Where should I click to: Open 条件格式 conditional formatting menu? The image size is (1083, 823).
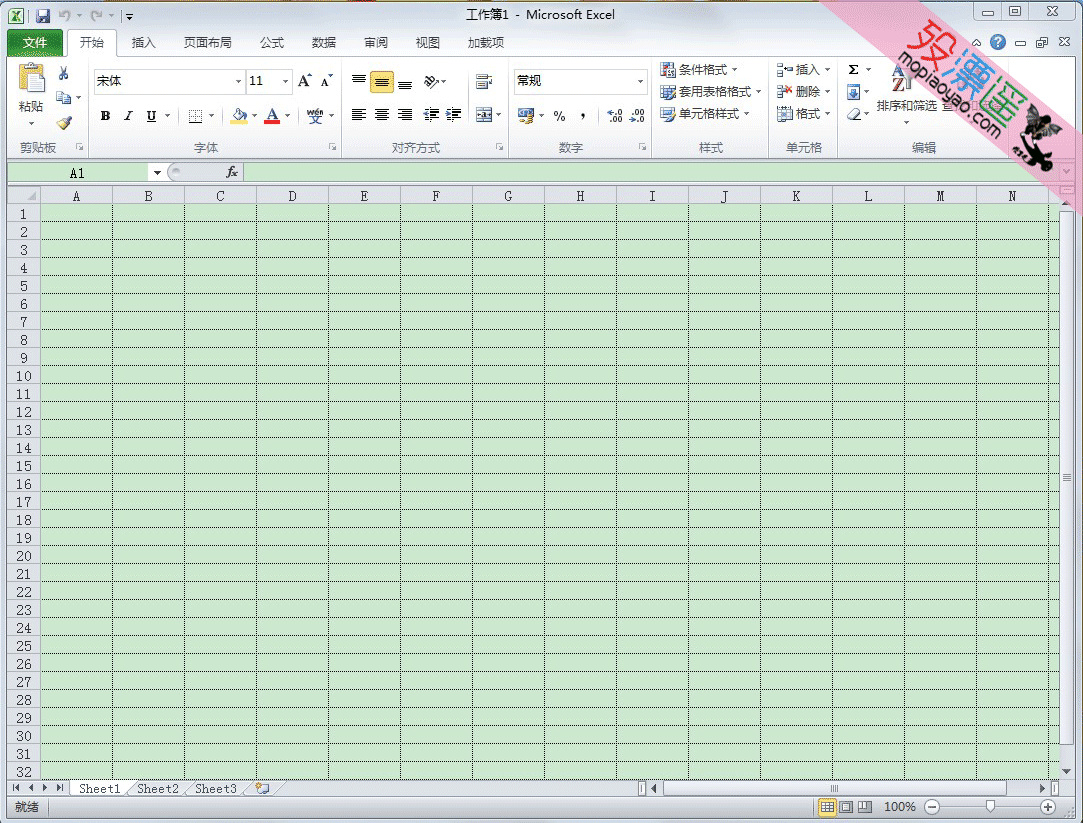[x=699, y=70]
